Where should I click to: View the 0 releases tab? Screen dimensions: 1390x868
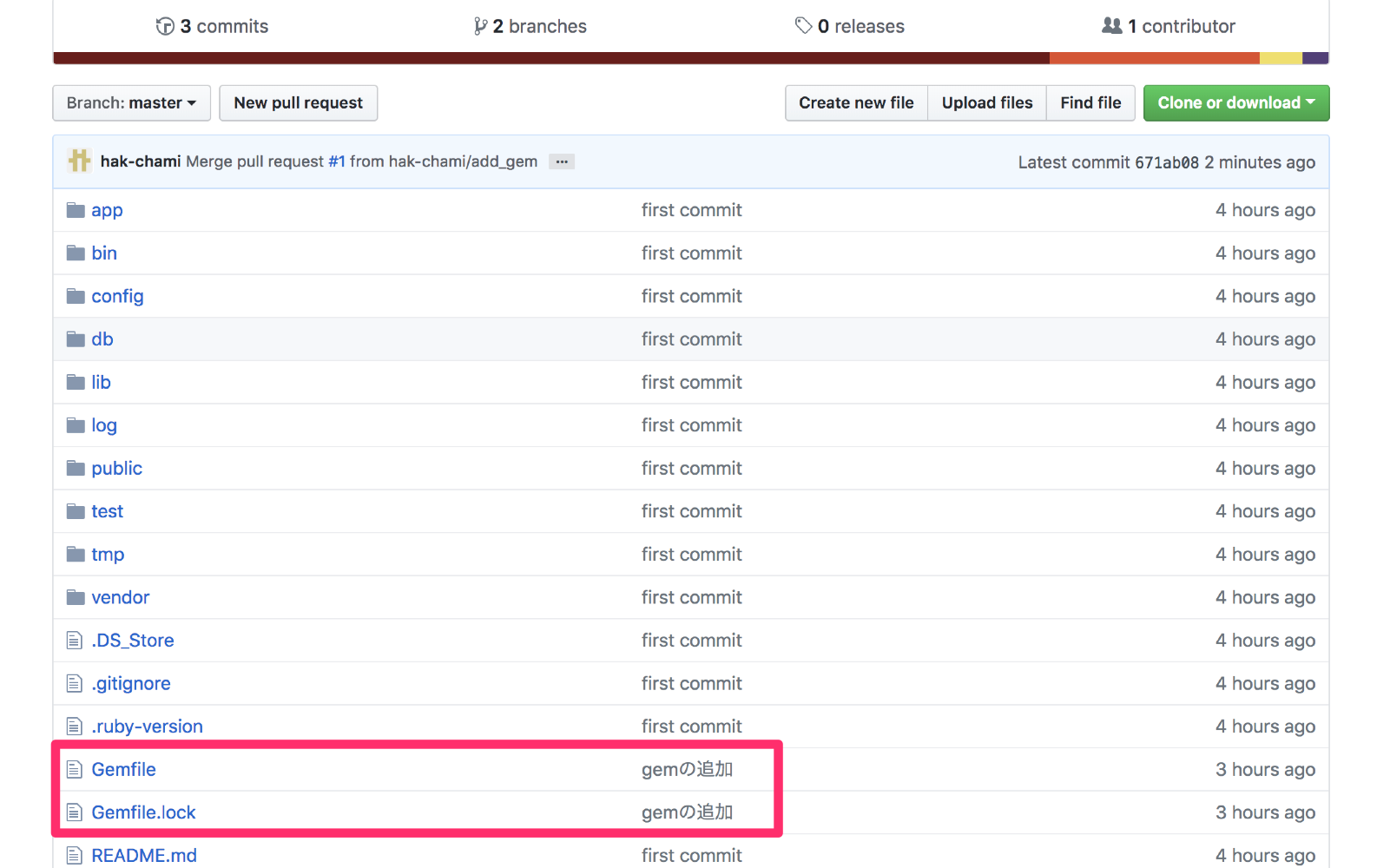[x=850, y=26]
